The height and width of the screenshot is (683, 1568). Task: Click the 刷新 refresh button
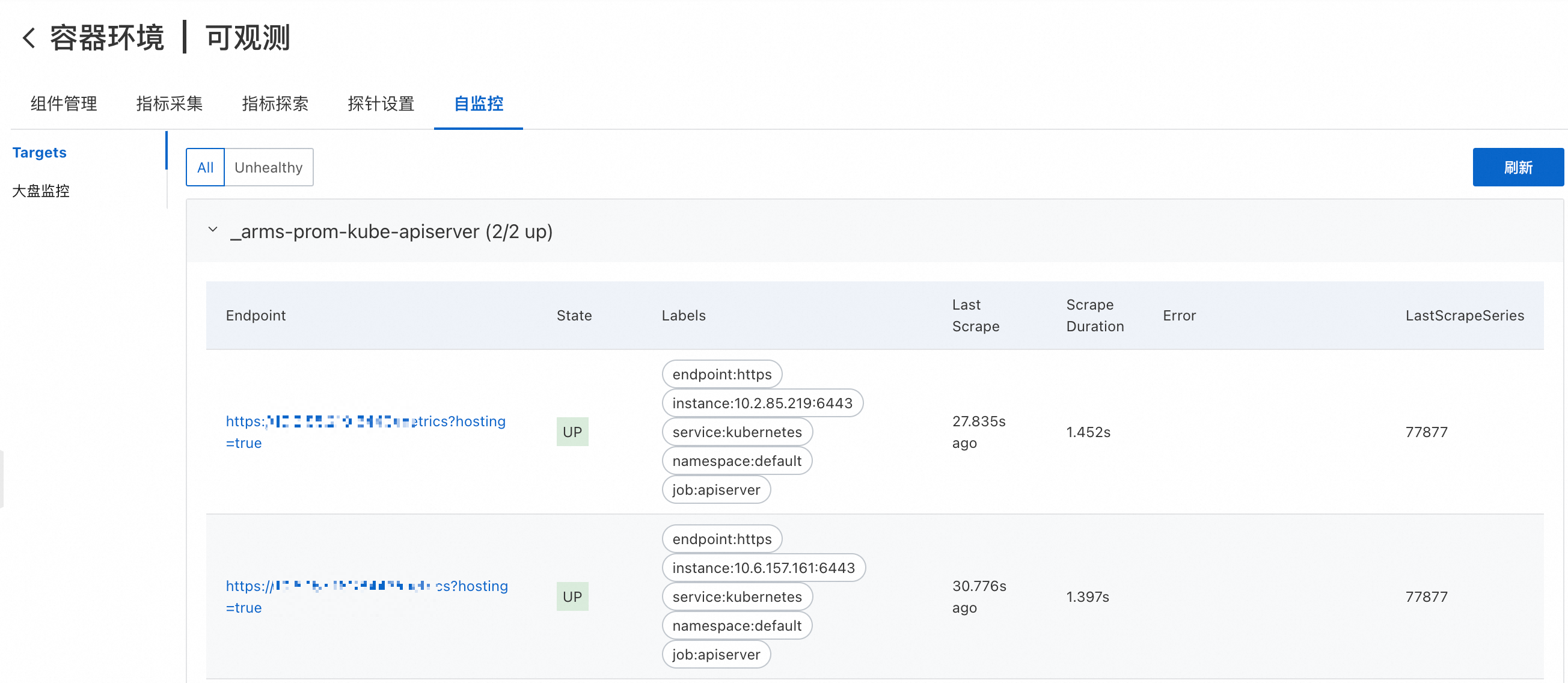[1517, 167]
